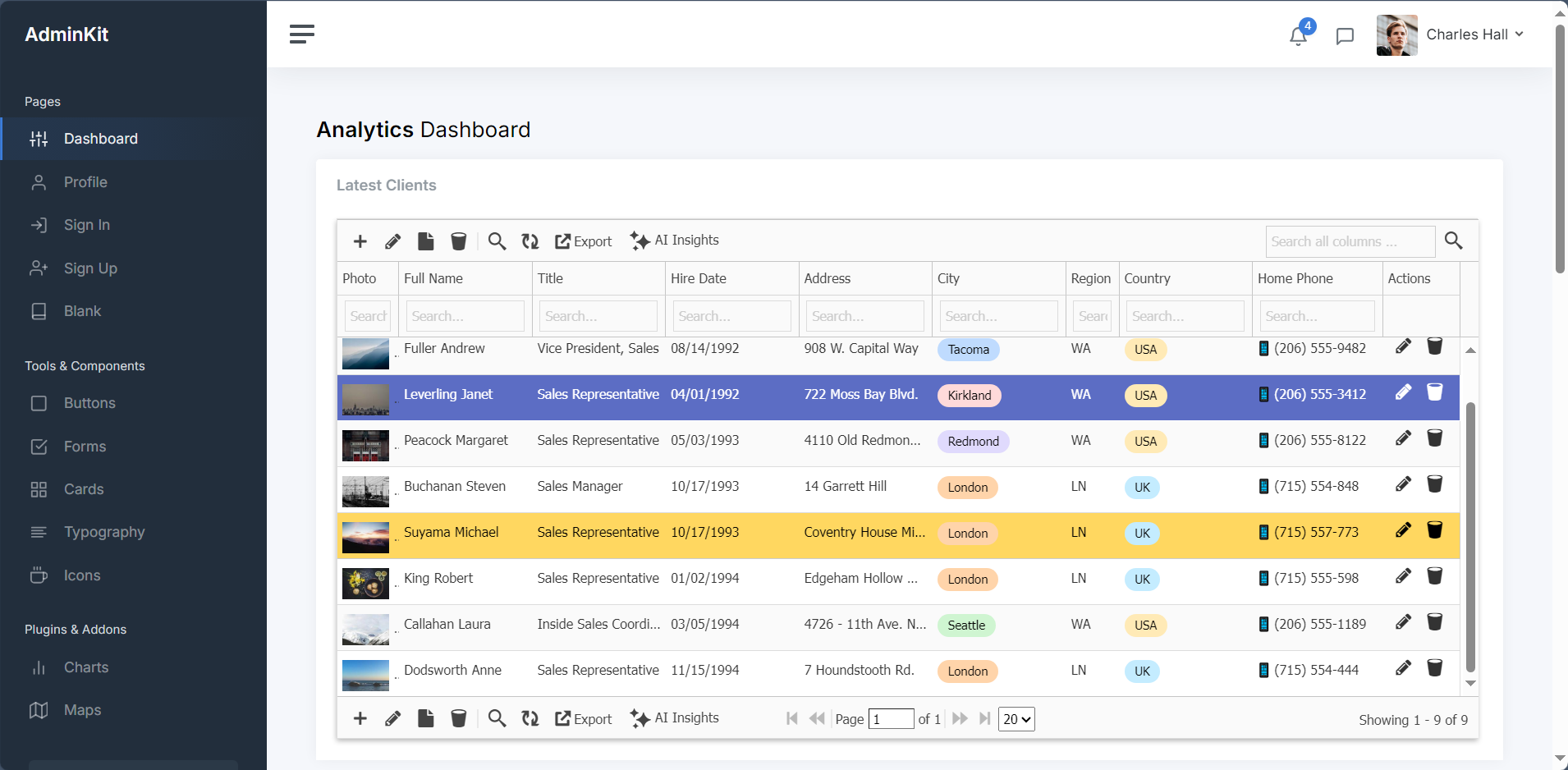Delete the King Robert row using trash icon
The height and width of the screenshot is (770, 1568).
coord(1434,576)
